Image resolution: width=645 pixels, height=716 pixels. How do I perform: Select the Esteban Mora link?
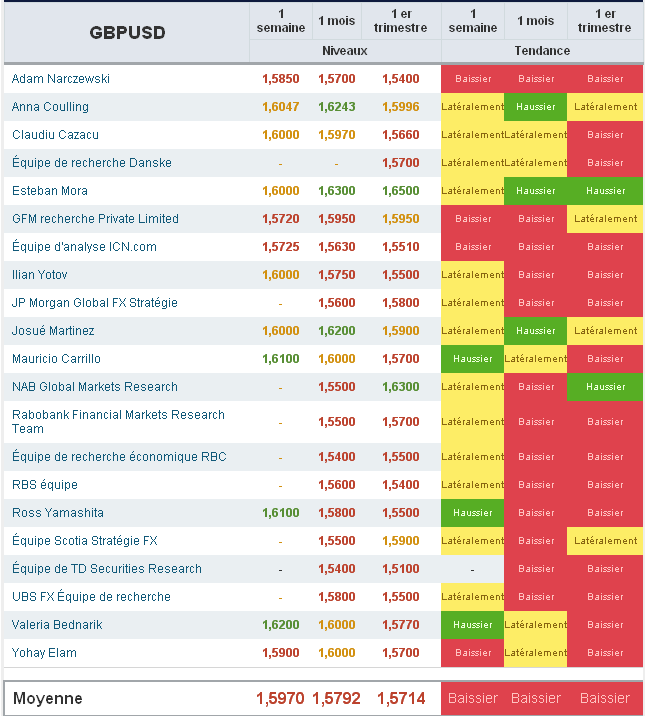click(x=50, y=191)
